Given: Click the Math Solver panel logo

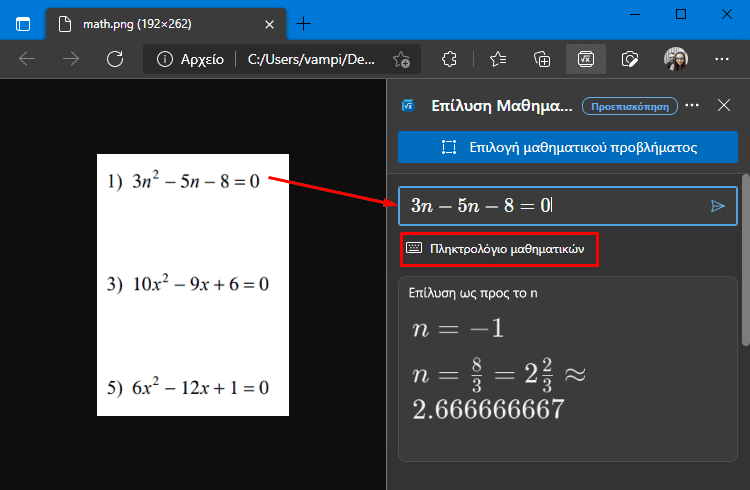Looking at the screenshot, I should pyautogui.click(x=408, y=106).
